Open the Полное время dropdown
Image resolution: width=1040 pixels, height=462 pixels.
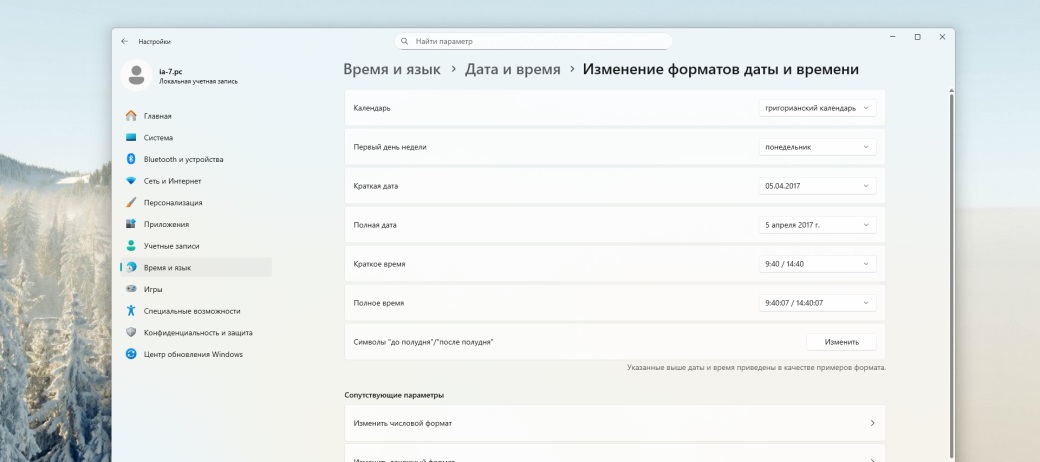click(817, 303)
